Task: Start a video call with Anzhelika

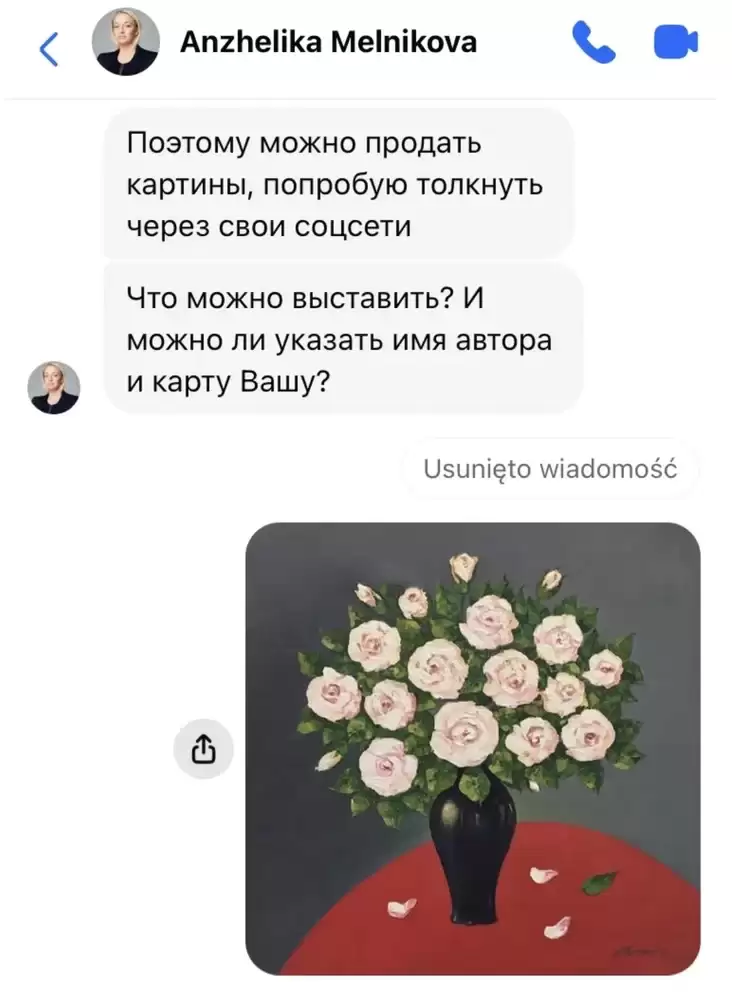Action: click(x=676, y=42)
